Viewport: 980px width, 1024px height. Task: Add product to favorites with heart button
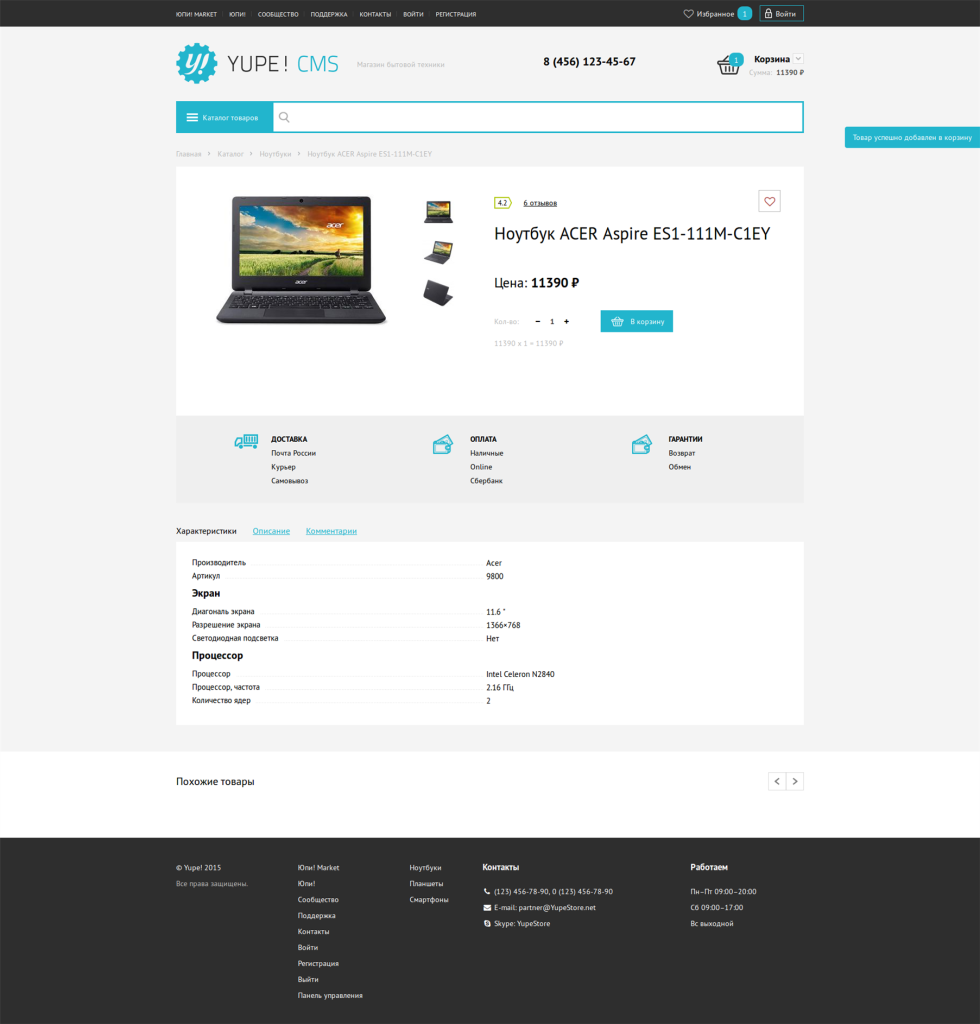(769, 201)
